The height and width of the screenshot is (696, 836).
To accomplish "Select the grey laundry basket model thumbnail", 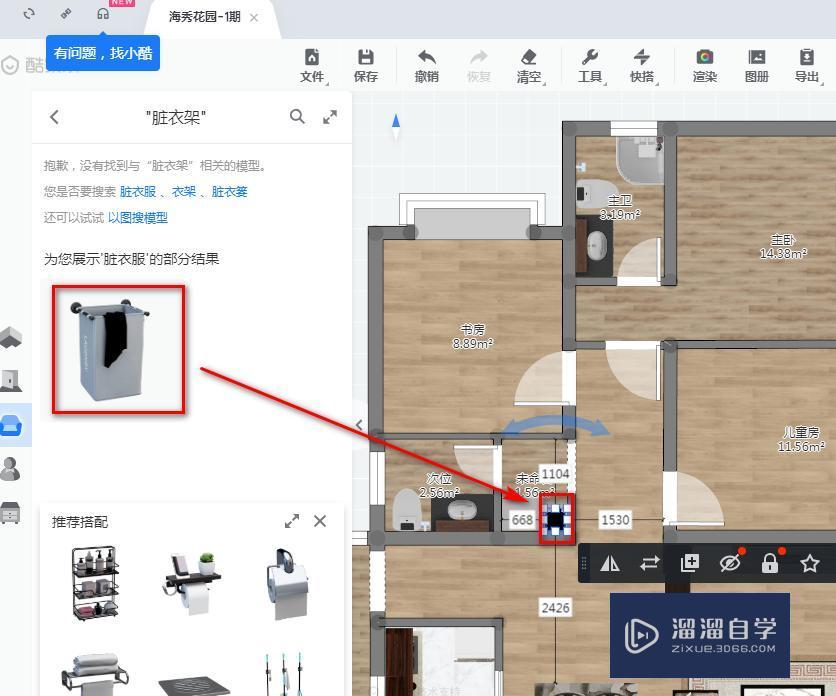I will [x=118, y=349].
